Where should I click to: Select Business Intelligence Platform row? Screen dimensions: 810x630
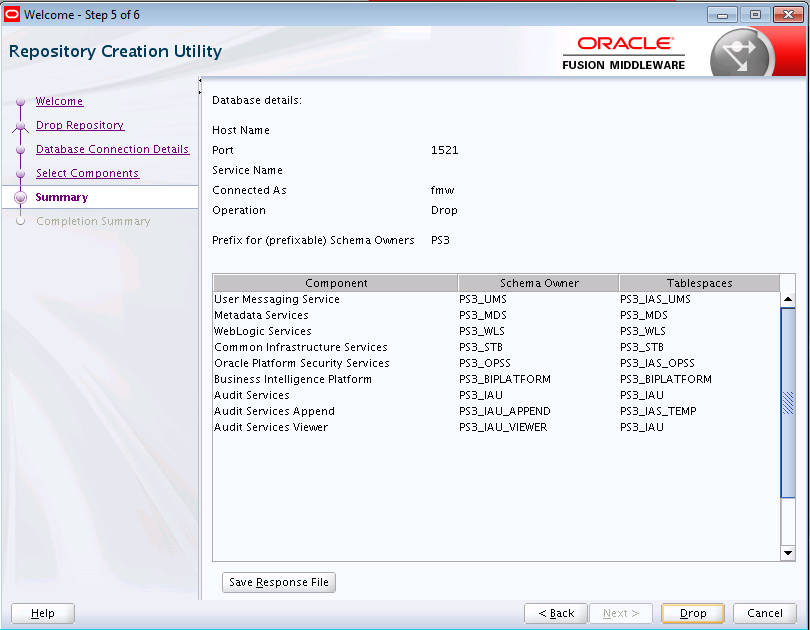point(496,380)
